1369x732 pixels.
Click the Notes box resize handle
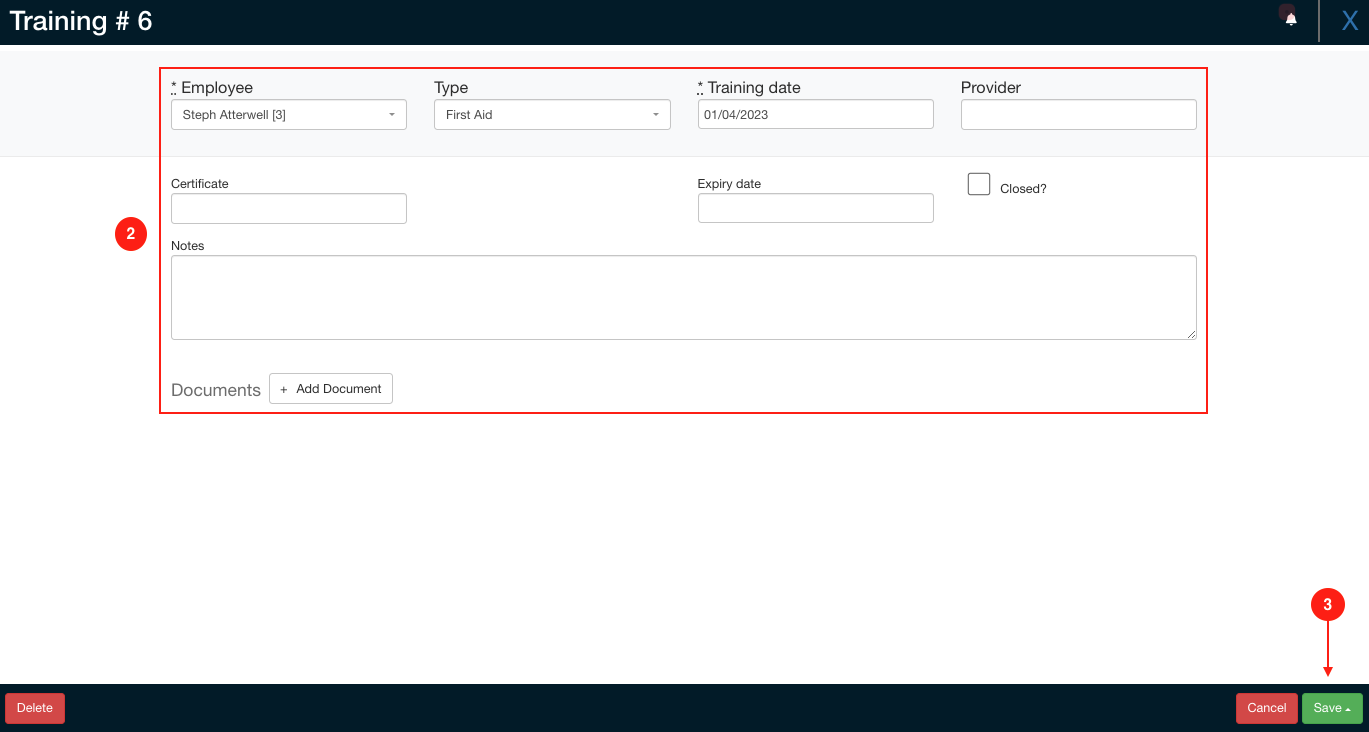1191,334
